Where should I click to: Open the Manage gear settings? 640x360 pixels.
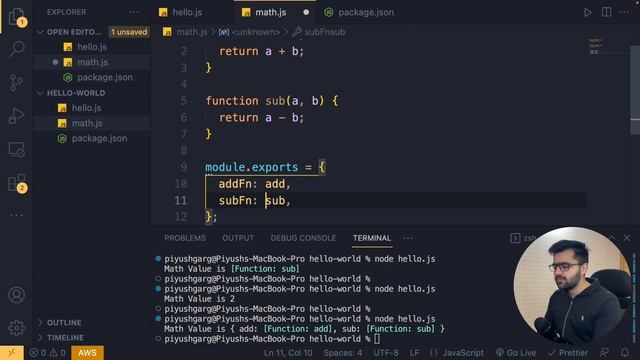16,328
